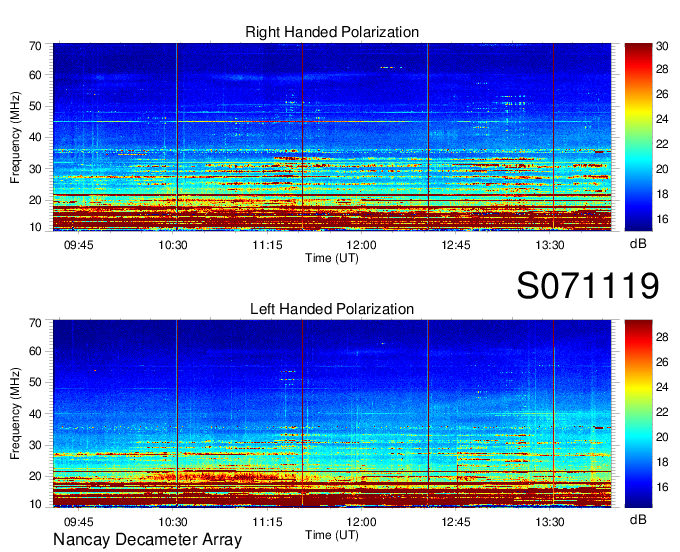Click the horizontal 45 MHz line in Right Handed spectrogram
The height and width of the screenshot is (552, 680).
click(332, 121)
